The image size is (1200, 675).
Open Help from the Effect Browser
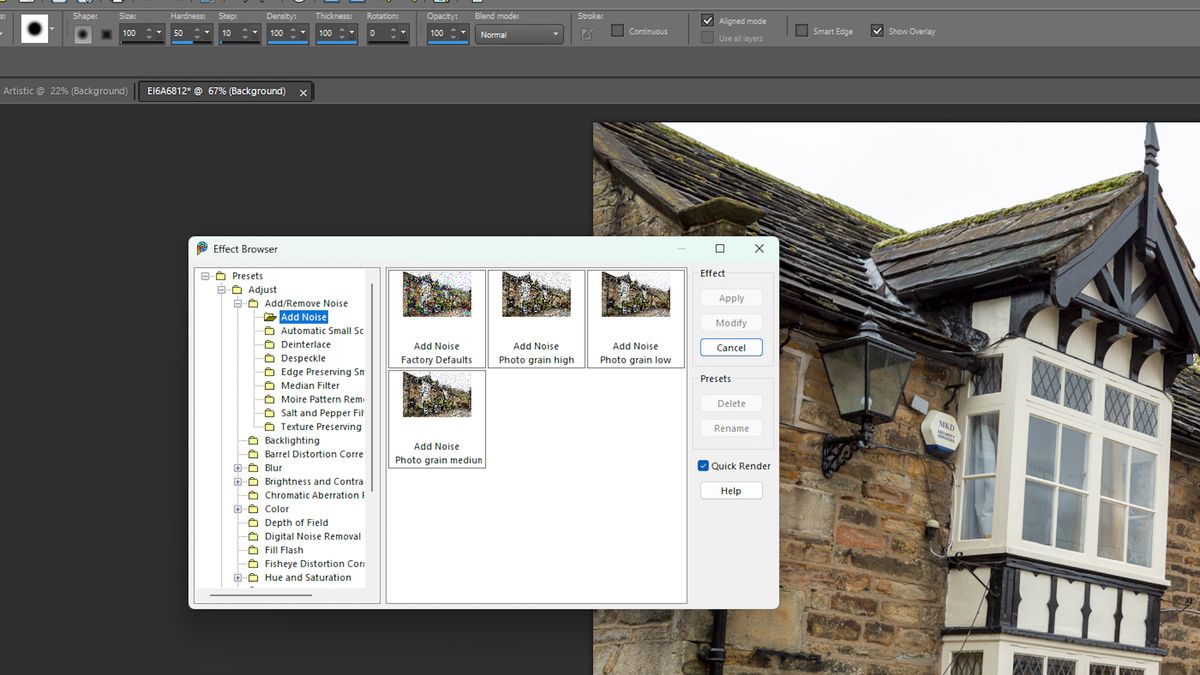tap(731, 490)
